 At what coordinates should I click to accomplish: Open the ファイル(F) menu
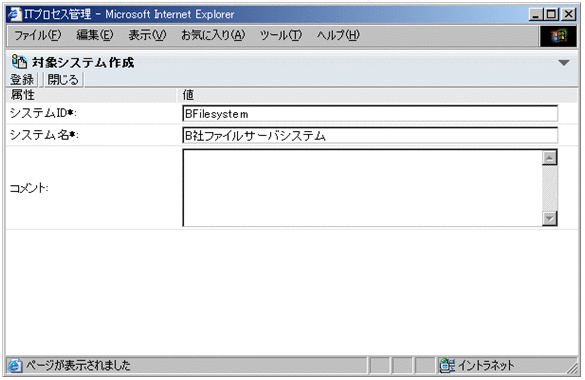(37, 35)
